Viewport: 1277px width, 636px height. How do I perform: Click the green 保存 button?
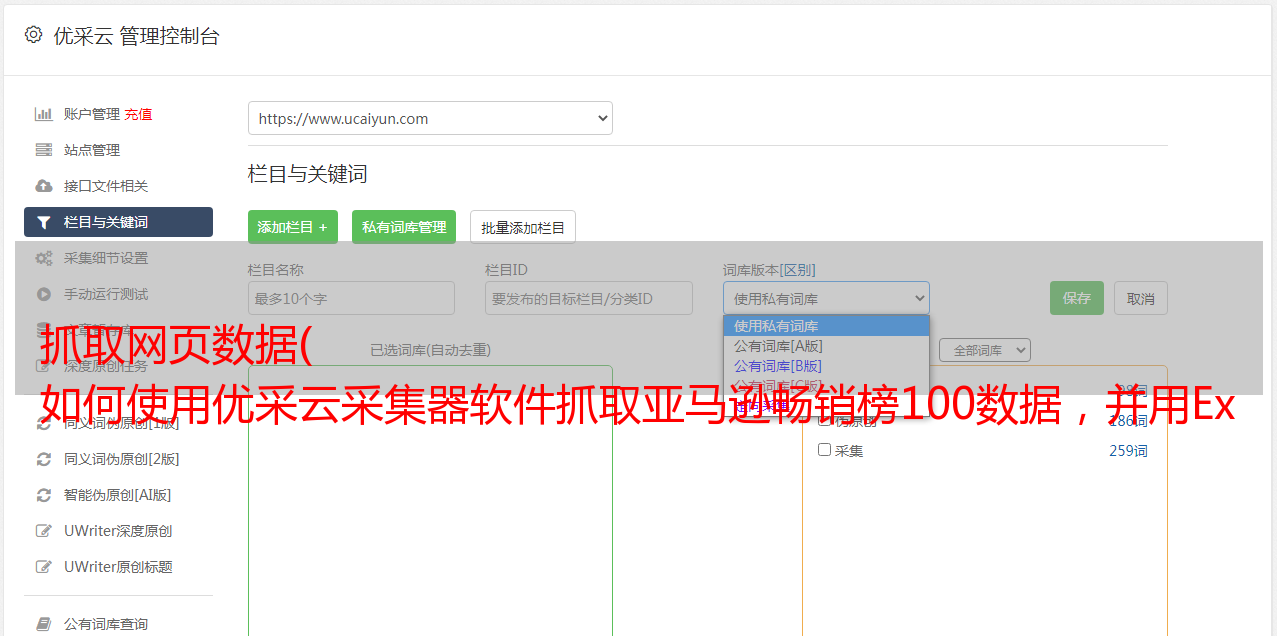point(1077,298)
